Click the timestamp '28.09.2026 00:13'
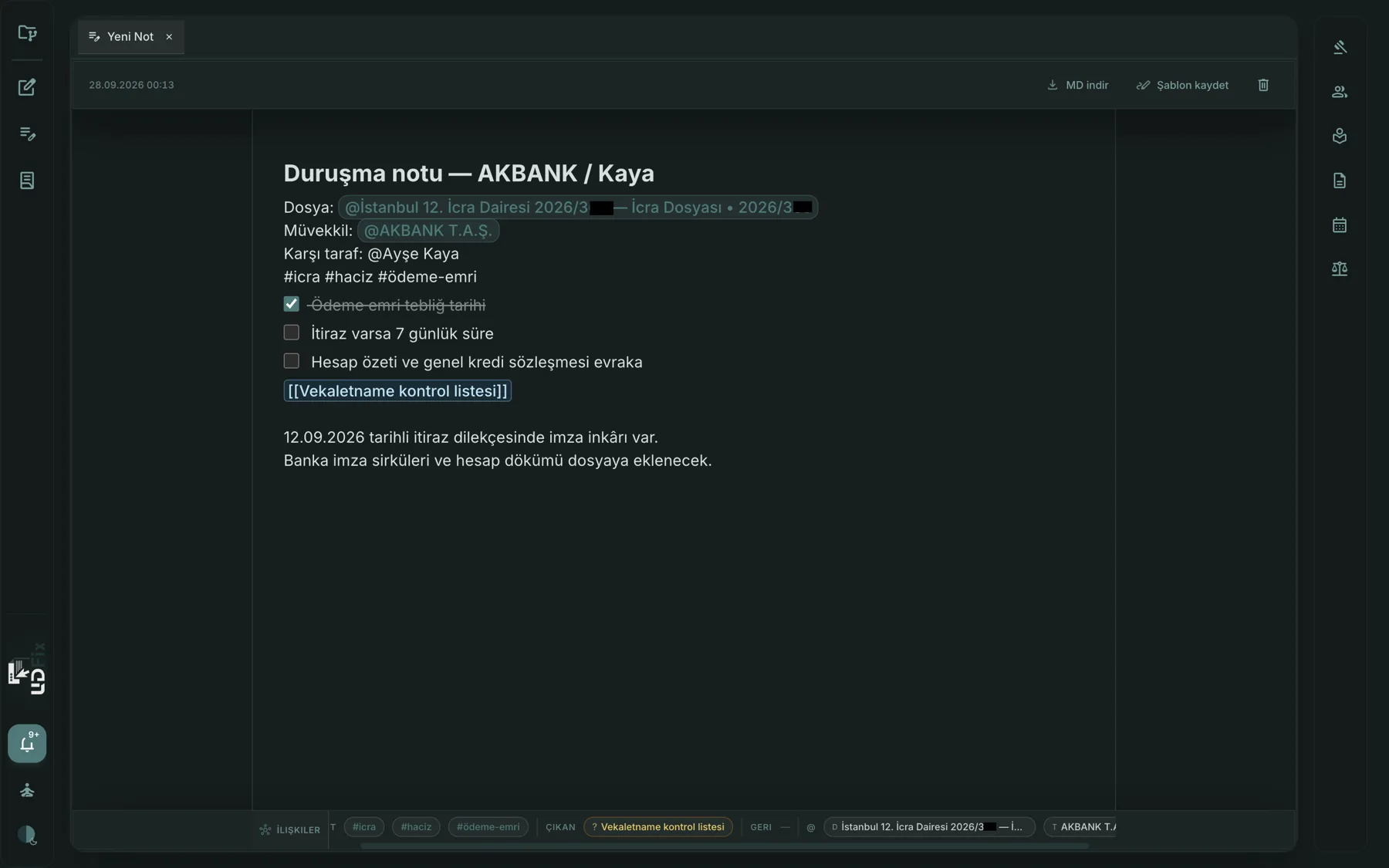Image resolution: width=1389 pixels, height=868 pixels. point(131,85)
